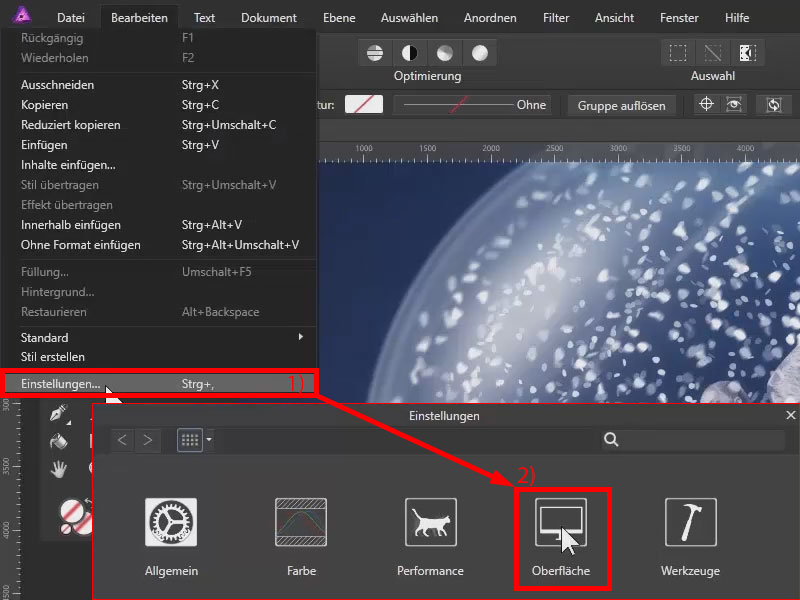The image size is (800, 600).
Task: Choose Inhalte einfügen menu entry
Action: 158,165
